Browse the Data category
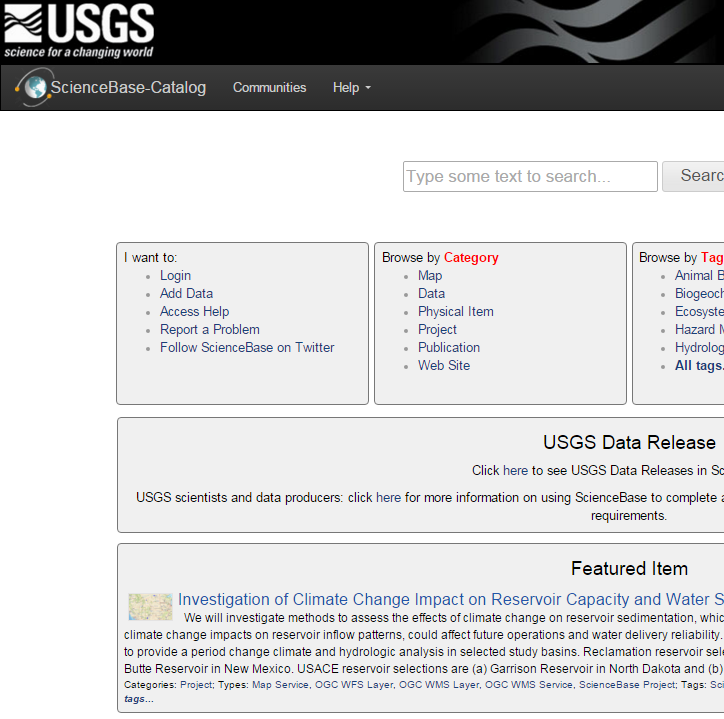Image resolution: width=724 pixels, height=719 pixels. point(431,294)
